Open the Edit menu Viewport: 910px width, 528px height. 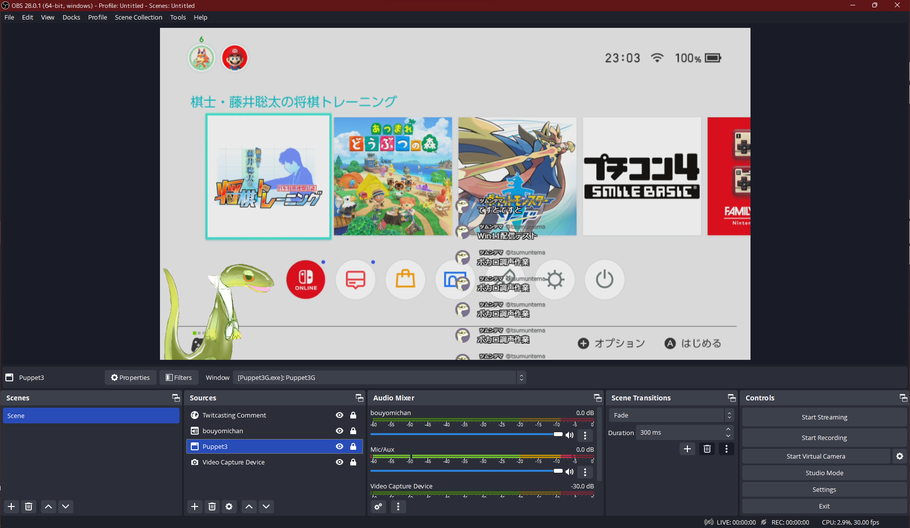point(27,17)
